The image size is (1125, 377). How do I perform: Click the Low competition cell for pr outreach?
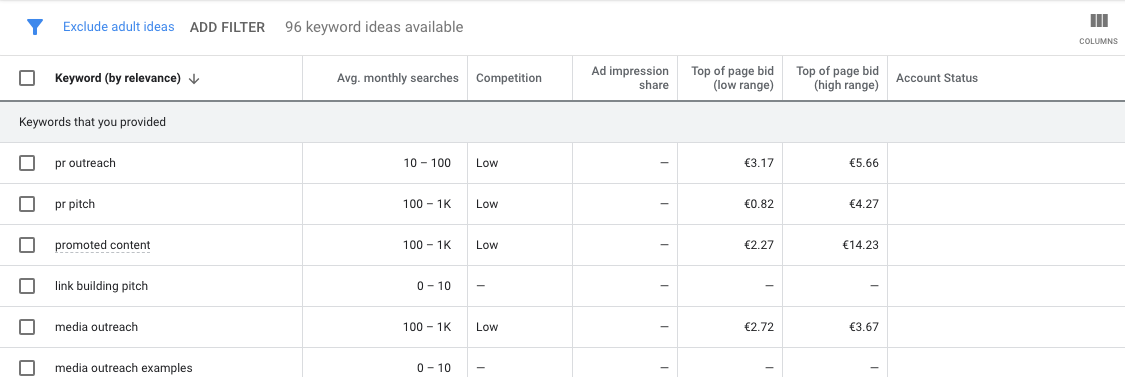[486, 163]
